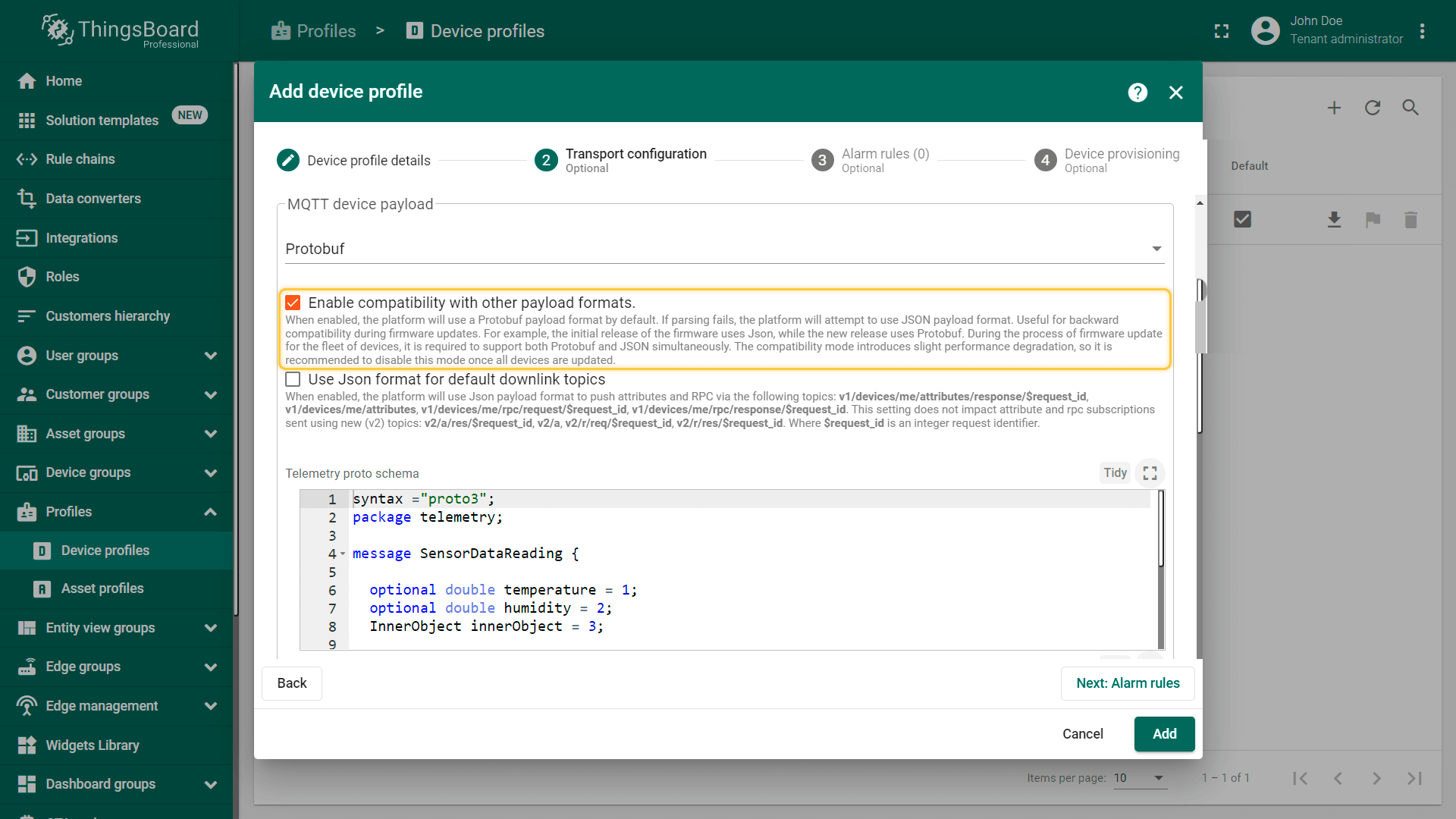
Task: Search device profiles with magnifier icon
Action: tap(1410, 108)
